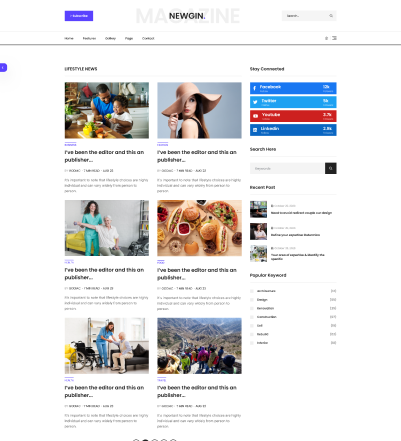Viewport: 401px width, 441px height.
Task: Select the Design keyword checkbox
Action: (x=252, y=300)
